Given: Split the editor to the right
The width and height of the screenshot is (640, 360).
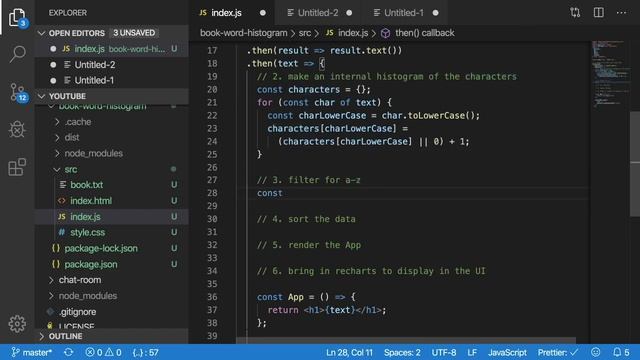Looking at the screenshot, I should pos(598,13).
